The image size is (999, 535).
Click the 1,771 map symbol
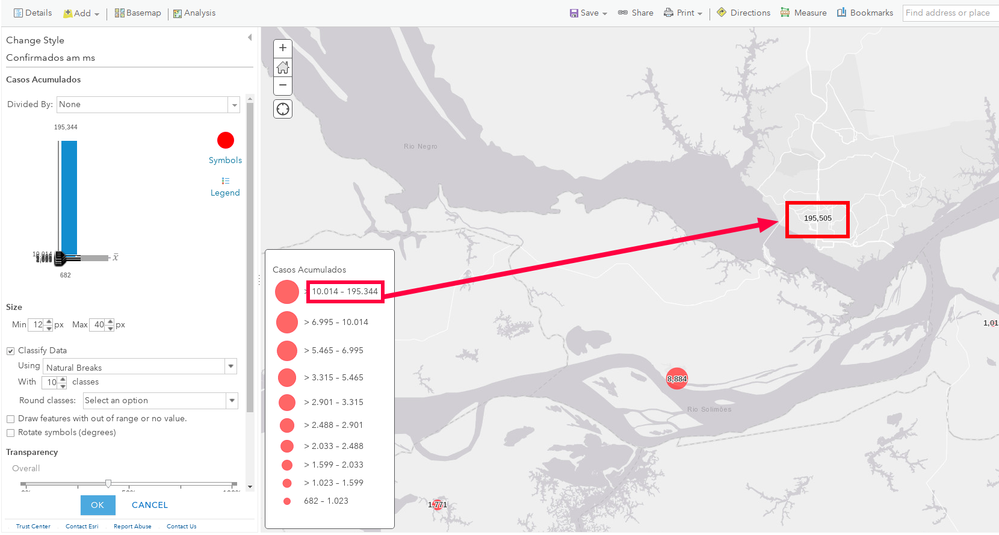tap(437, 505)
